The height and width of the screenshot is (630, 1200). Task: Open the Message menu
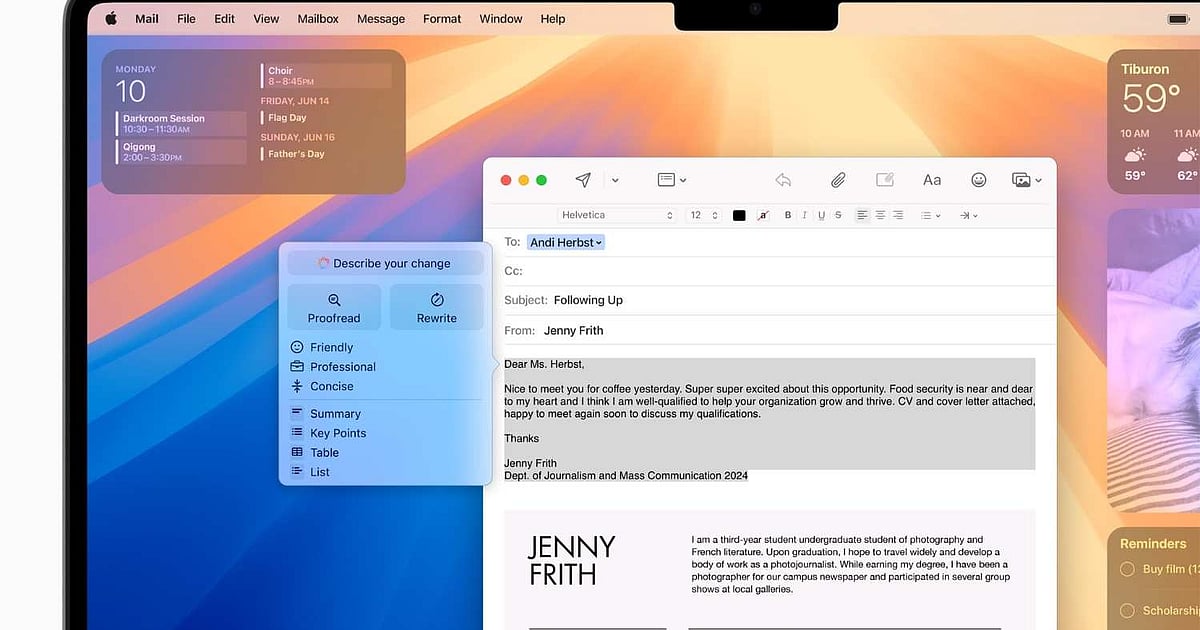coord(381,18)
